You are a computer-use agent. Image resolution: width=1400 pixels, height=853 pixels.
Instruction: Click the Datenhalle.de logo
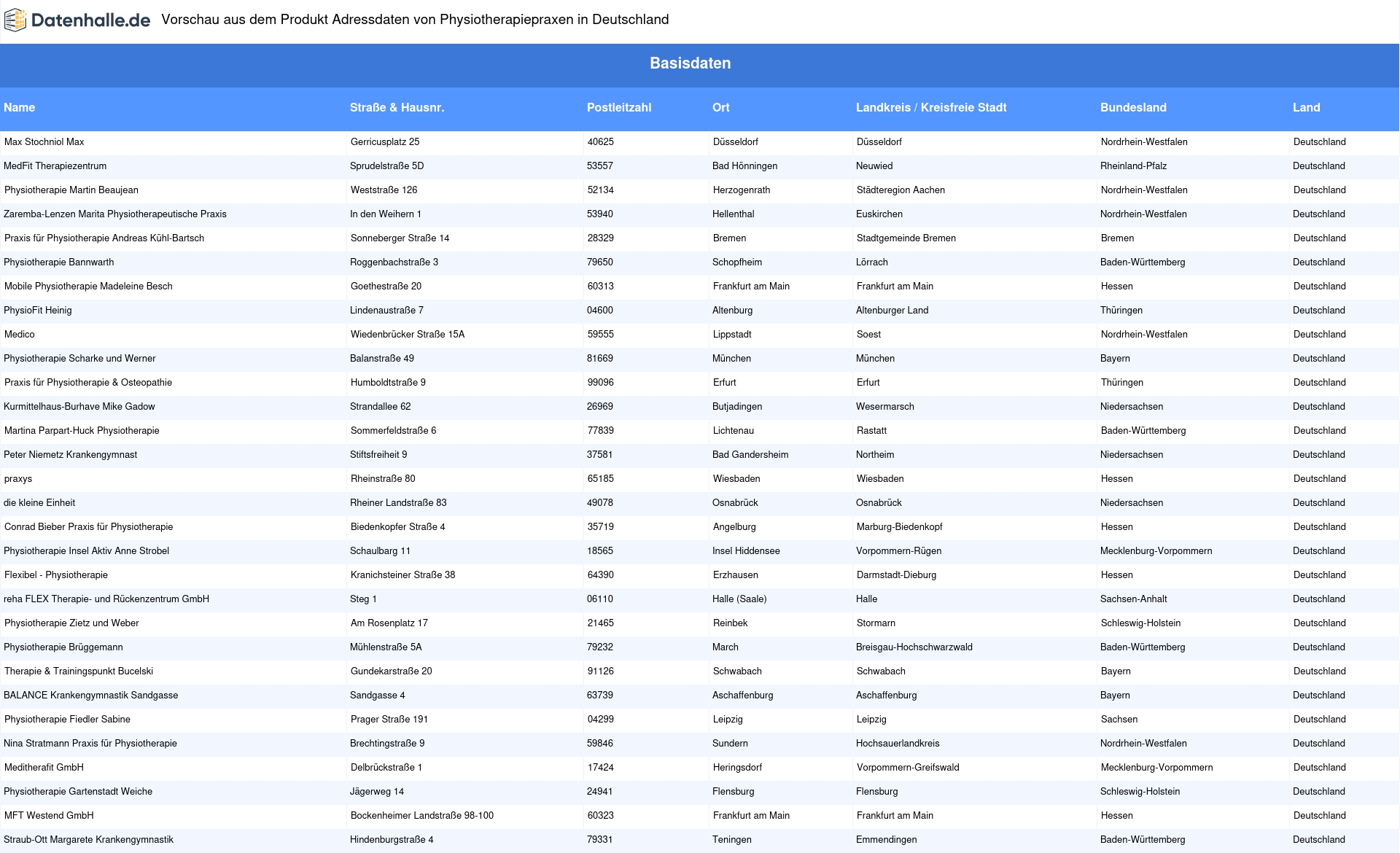[x=77, y=20]
